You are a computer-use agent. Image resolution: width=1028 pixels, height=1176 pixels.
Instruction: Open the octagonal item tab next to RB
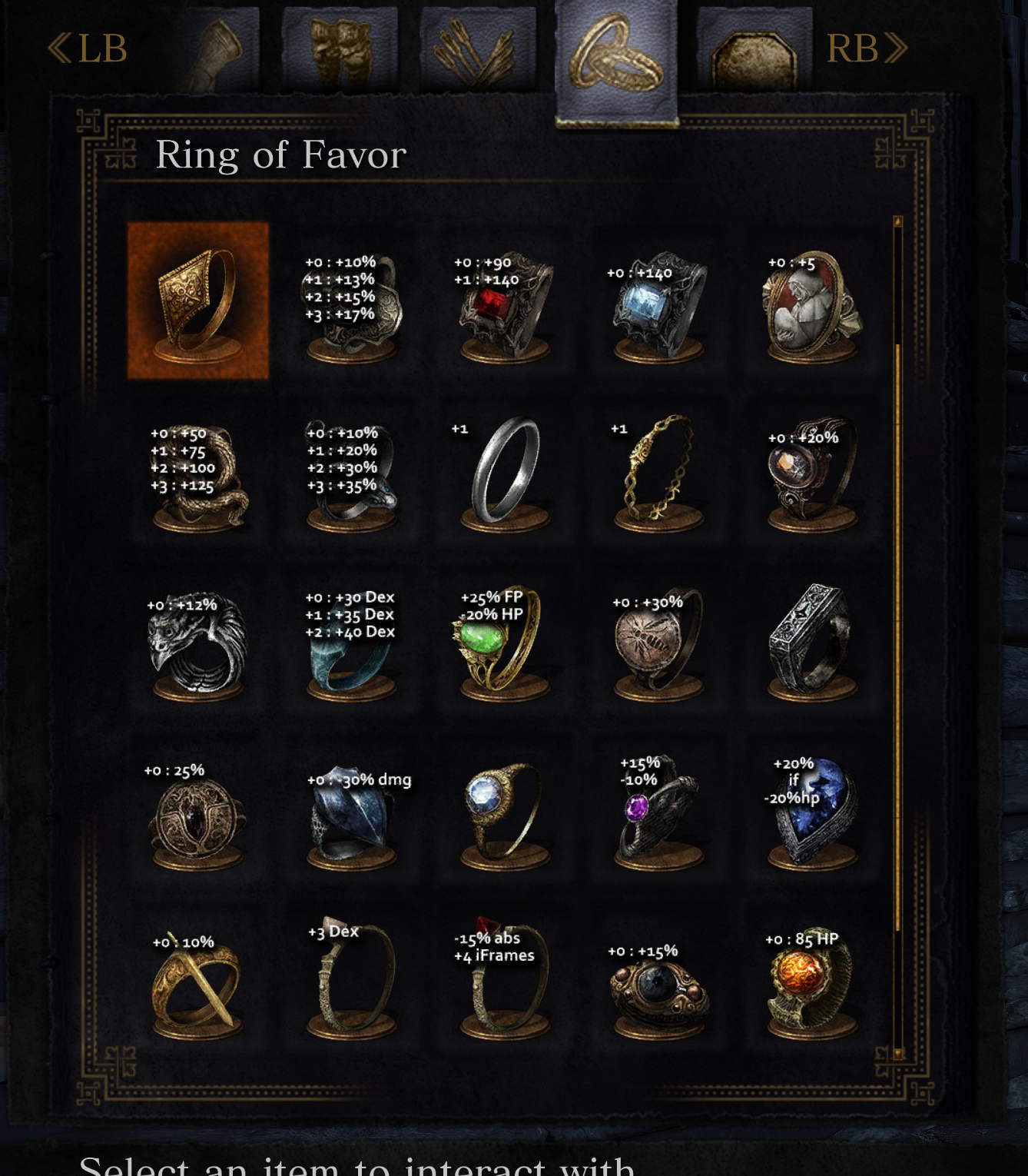754,49
